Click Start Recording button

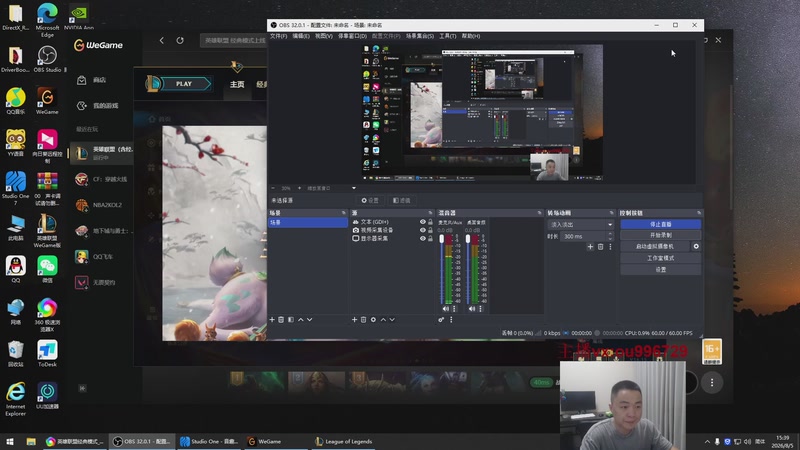[661, 235]
